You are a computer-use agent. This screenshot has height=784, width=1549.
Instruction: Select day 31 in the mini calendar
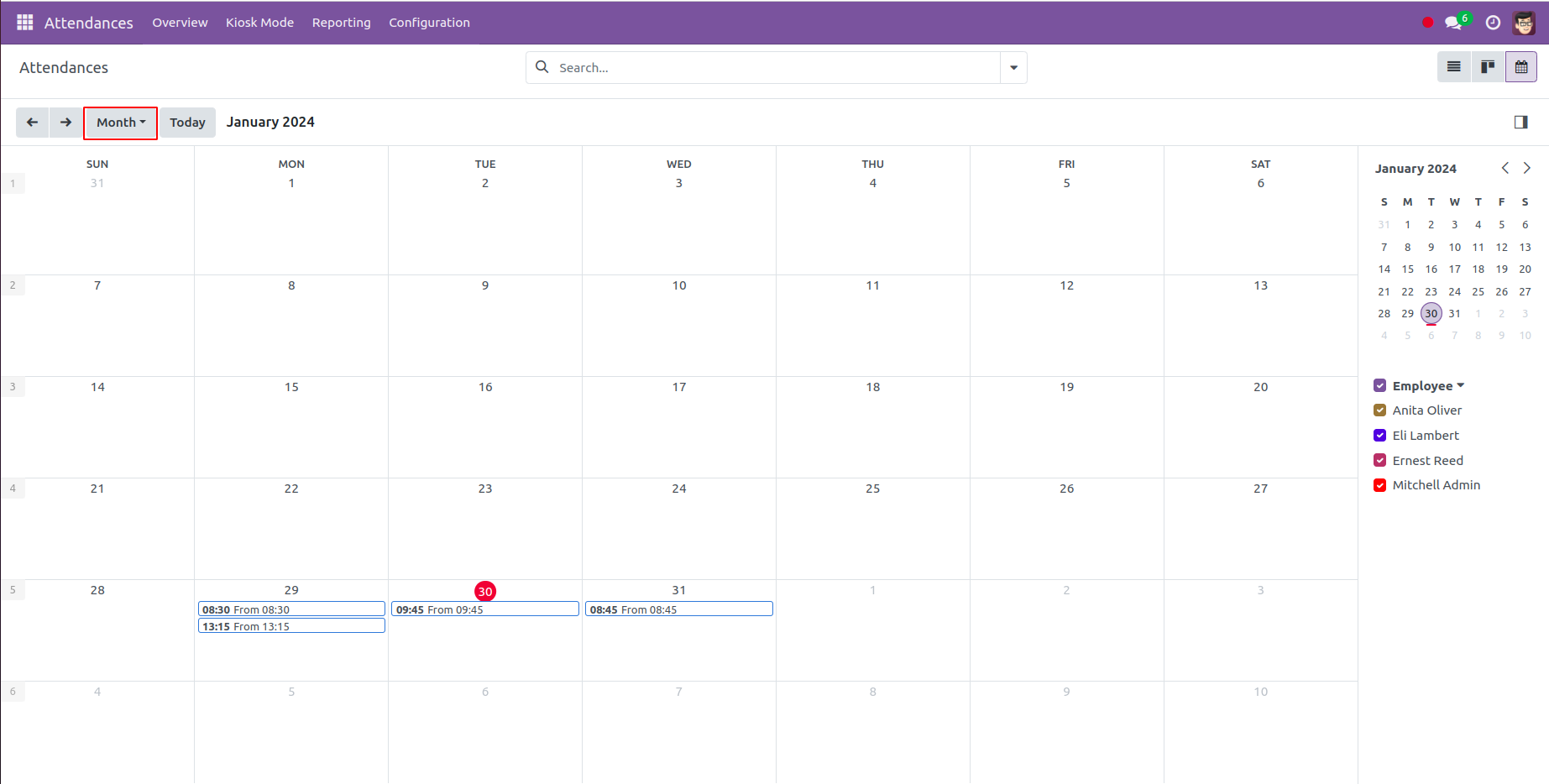click(x=1455, y=314)
